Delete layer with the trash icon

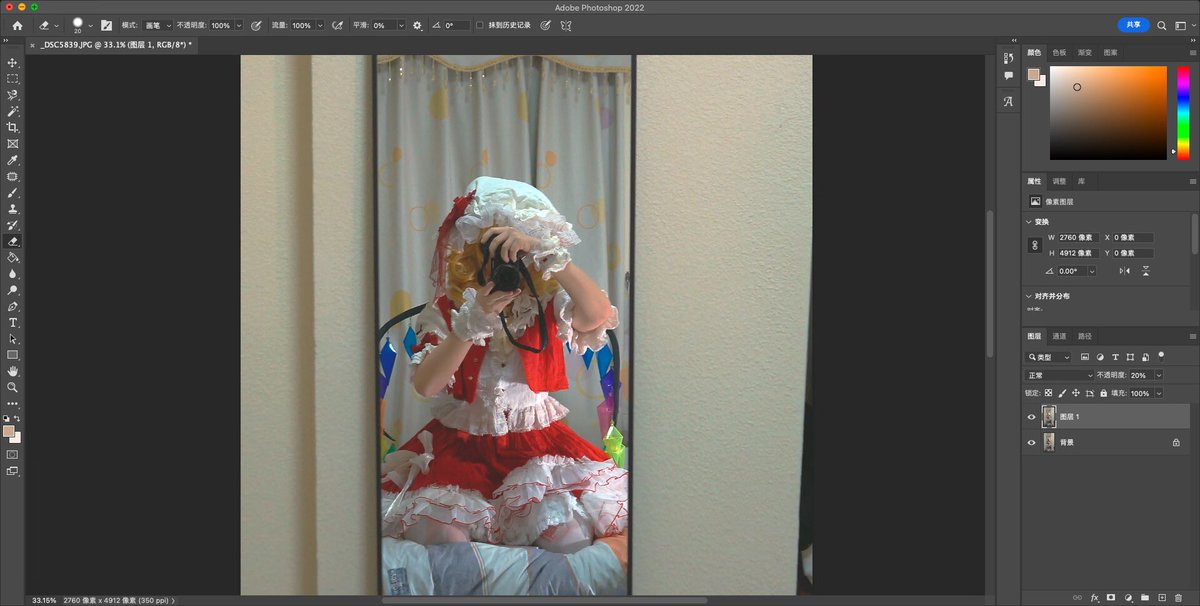tap(1179, 597)
